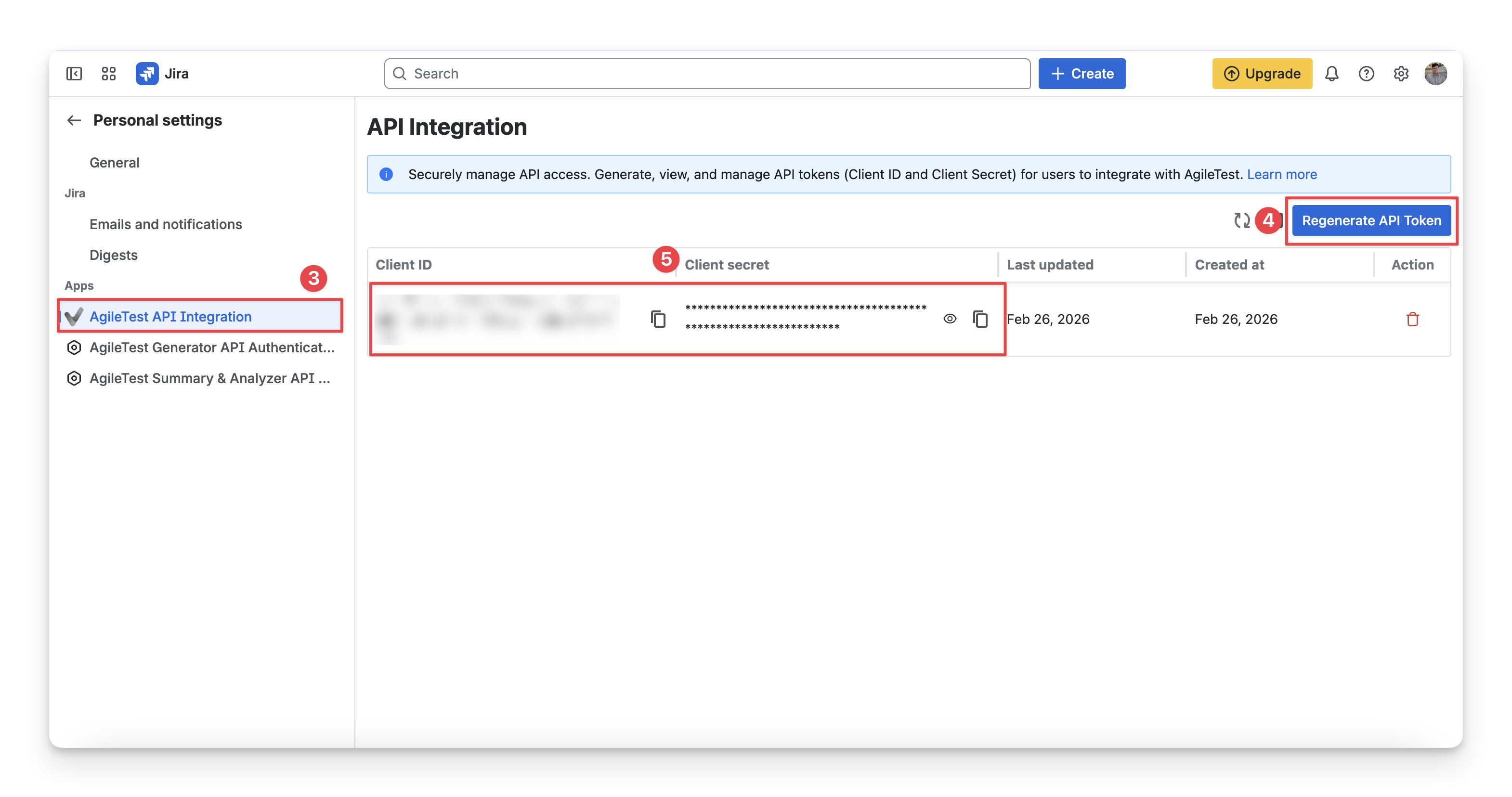Focus the Search input field
Screen dimensions: 1512x797
point(707,73)
